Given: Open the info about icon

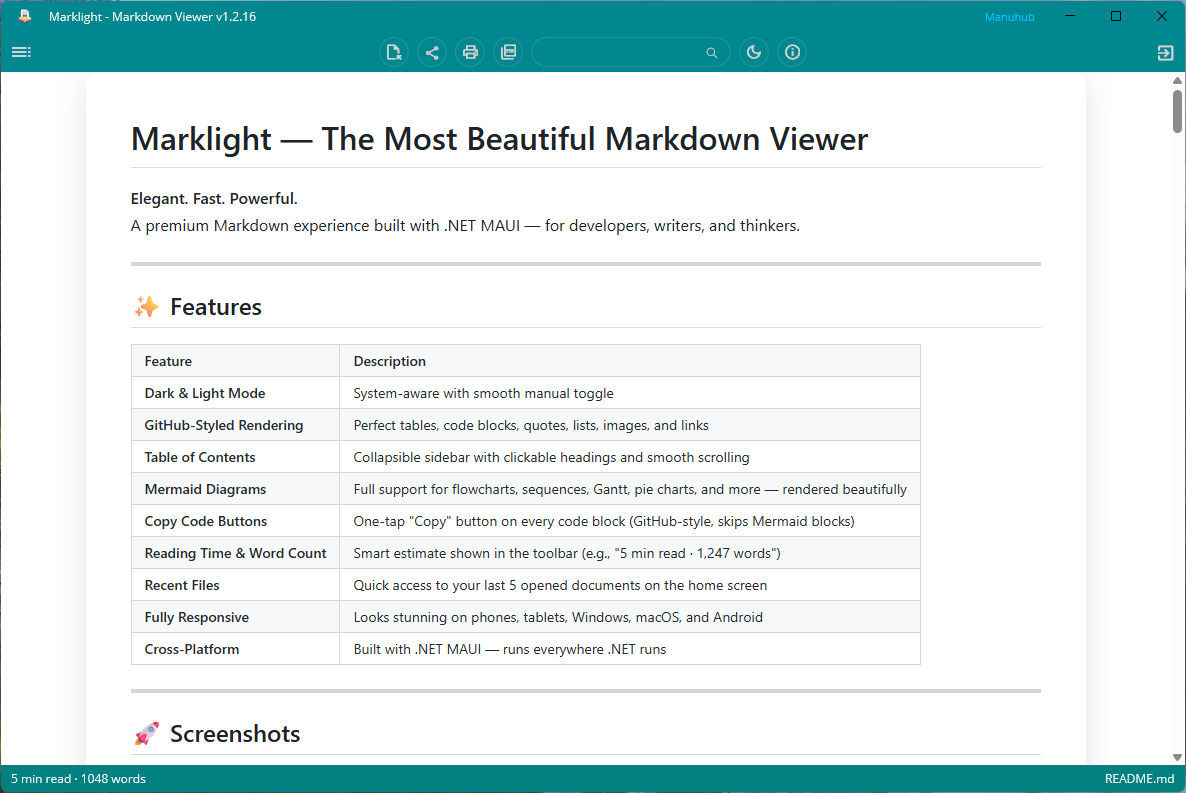Looking at the screenshot, I should pyautogui.click(x=792, y=52).
